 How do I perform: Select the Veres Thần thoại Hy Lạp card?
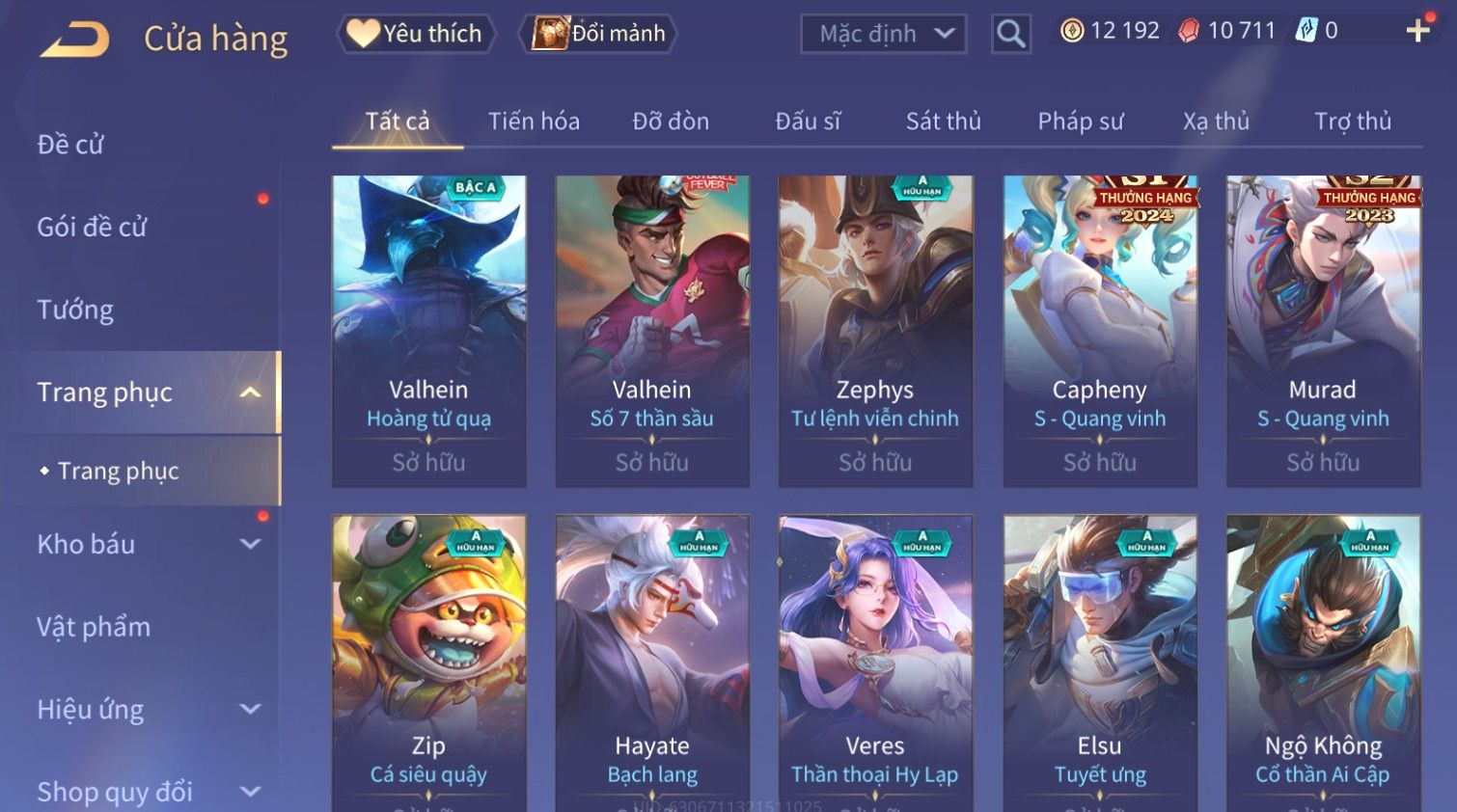tap(875, 663)
